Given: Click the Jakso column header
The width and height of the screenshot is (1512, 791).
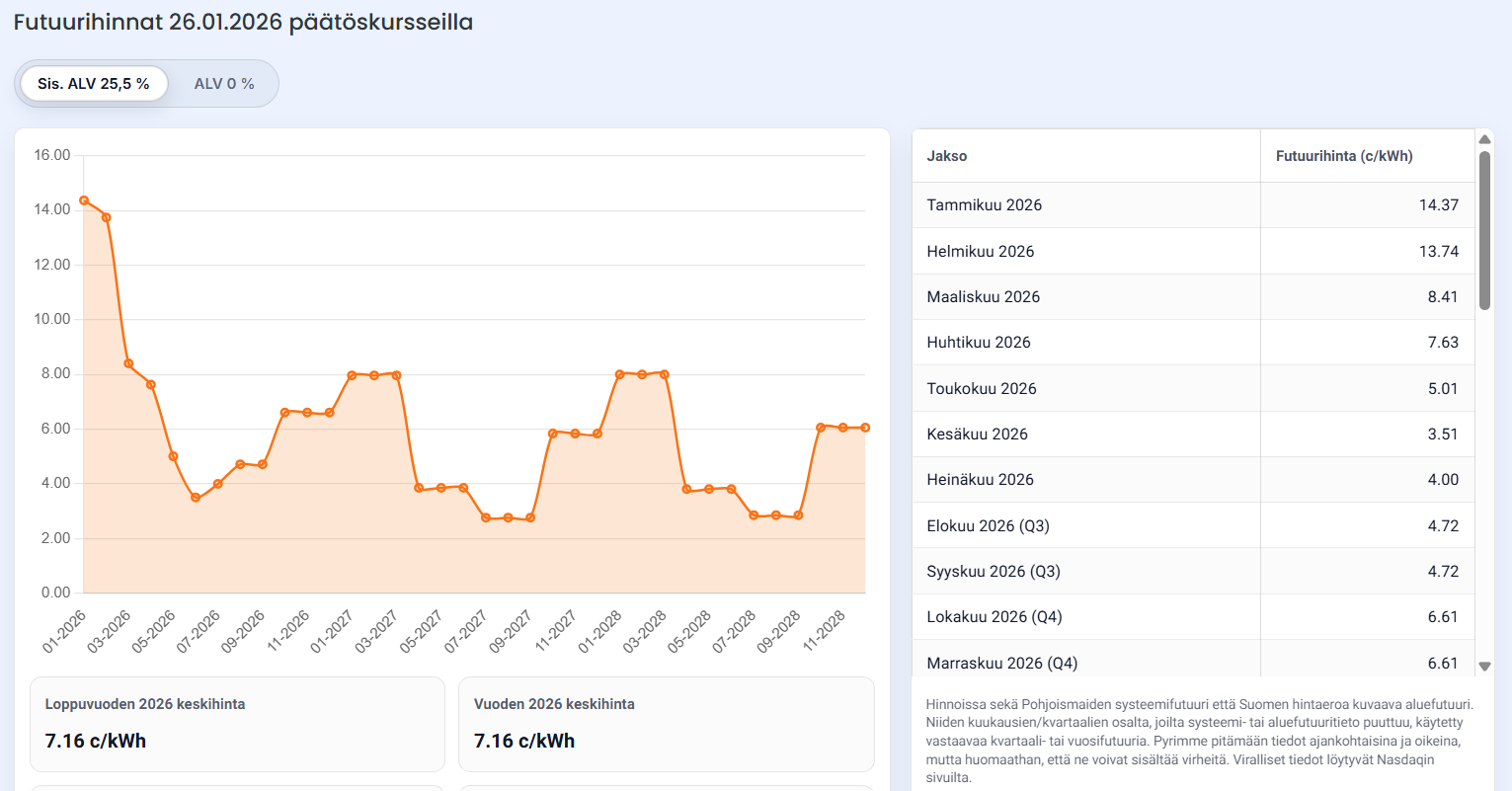Looking at the screenshot, I should coord(946,156).
